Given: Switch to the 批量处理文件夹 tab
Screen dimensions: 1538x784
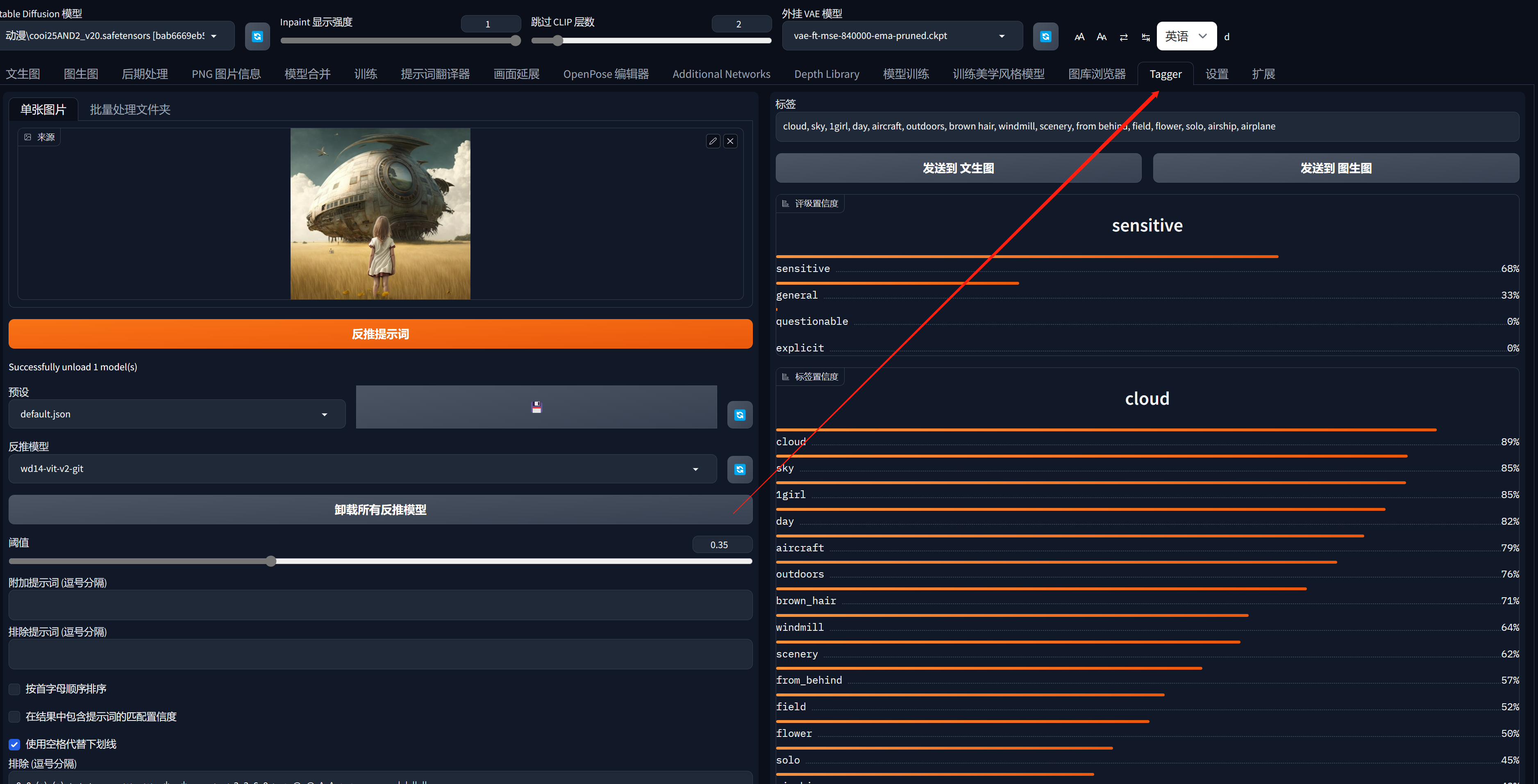Looking at the screenshot, I should (x=130, y=109).
